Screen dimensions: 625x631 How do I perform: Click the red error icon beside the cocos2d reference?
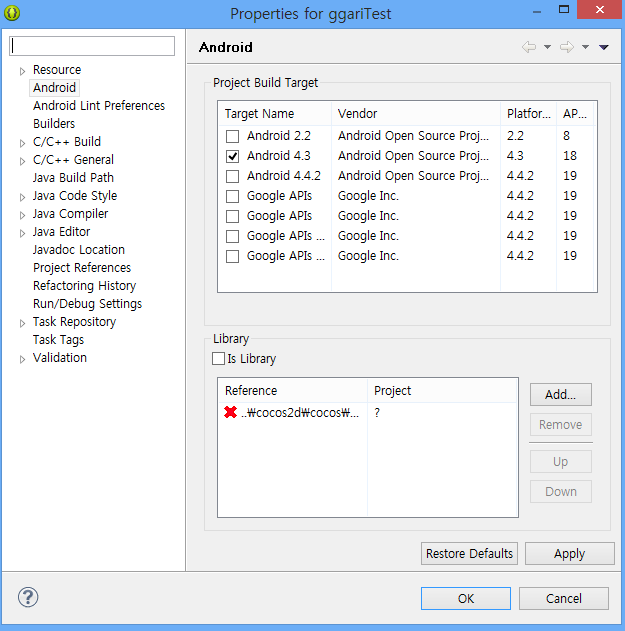(x=231, y=412)
